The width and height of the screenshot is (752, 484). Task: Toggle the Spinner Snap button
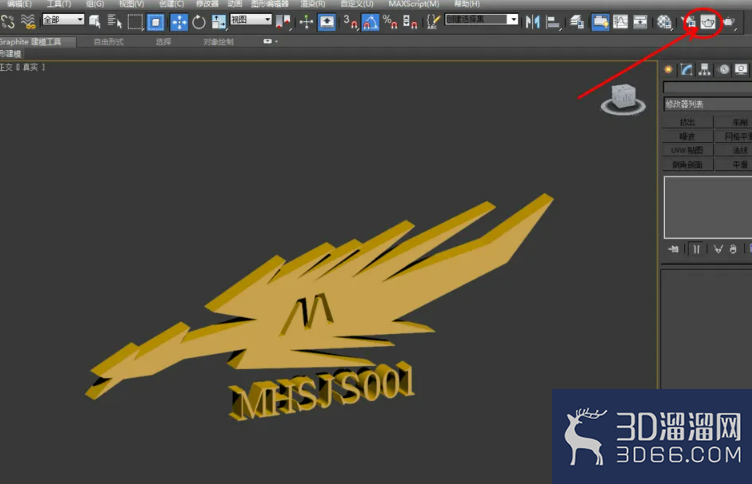(410, 22)
